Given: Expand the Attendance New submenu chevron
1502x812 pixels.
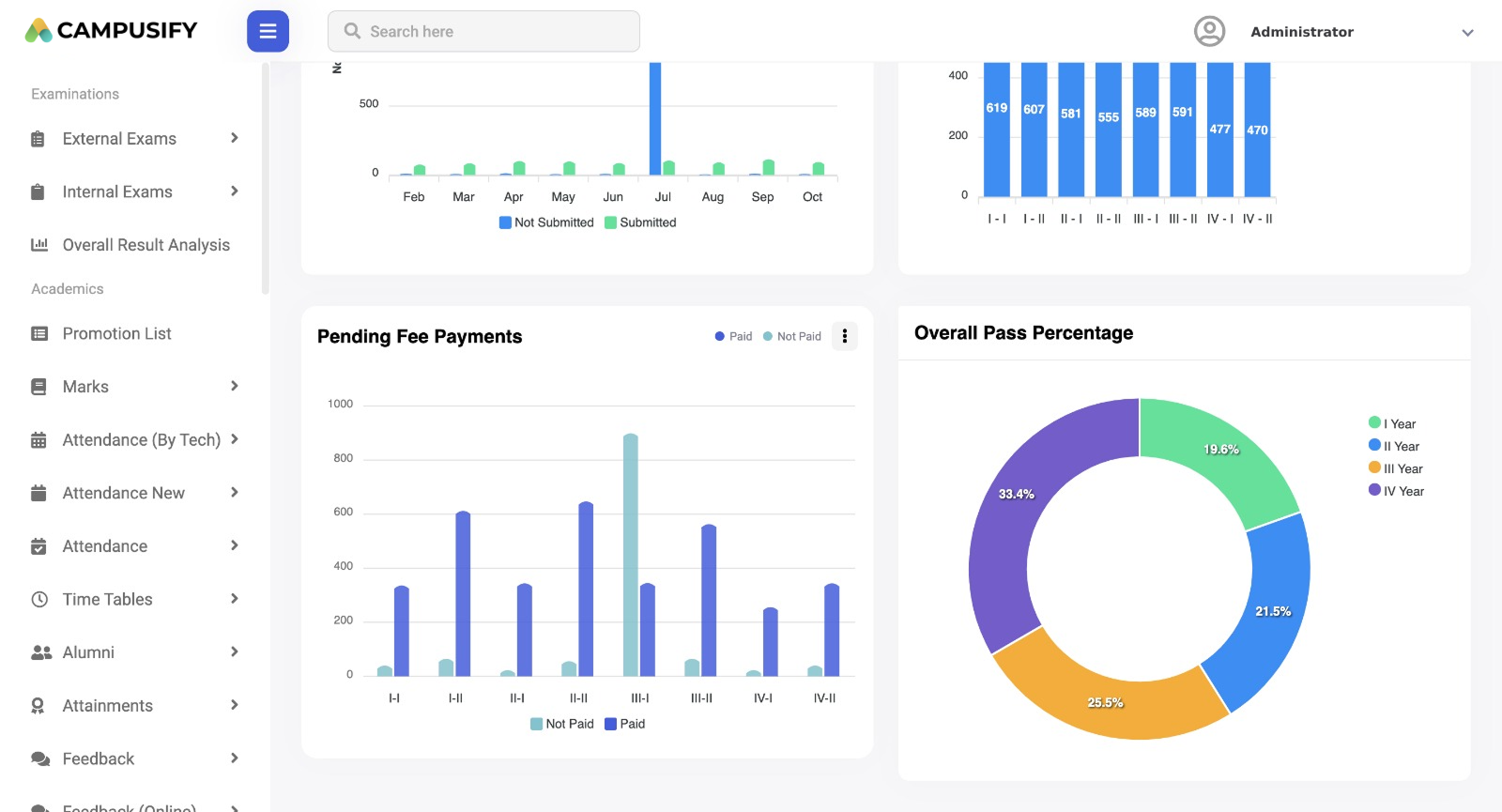Looking at the screenshot, I should coord(234,492).
